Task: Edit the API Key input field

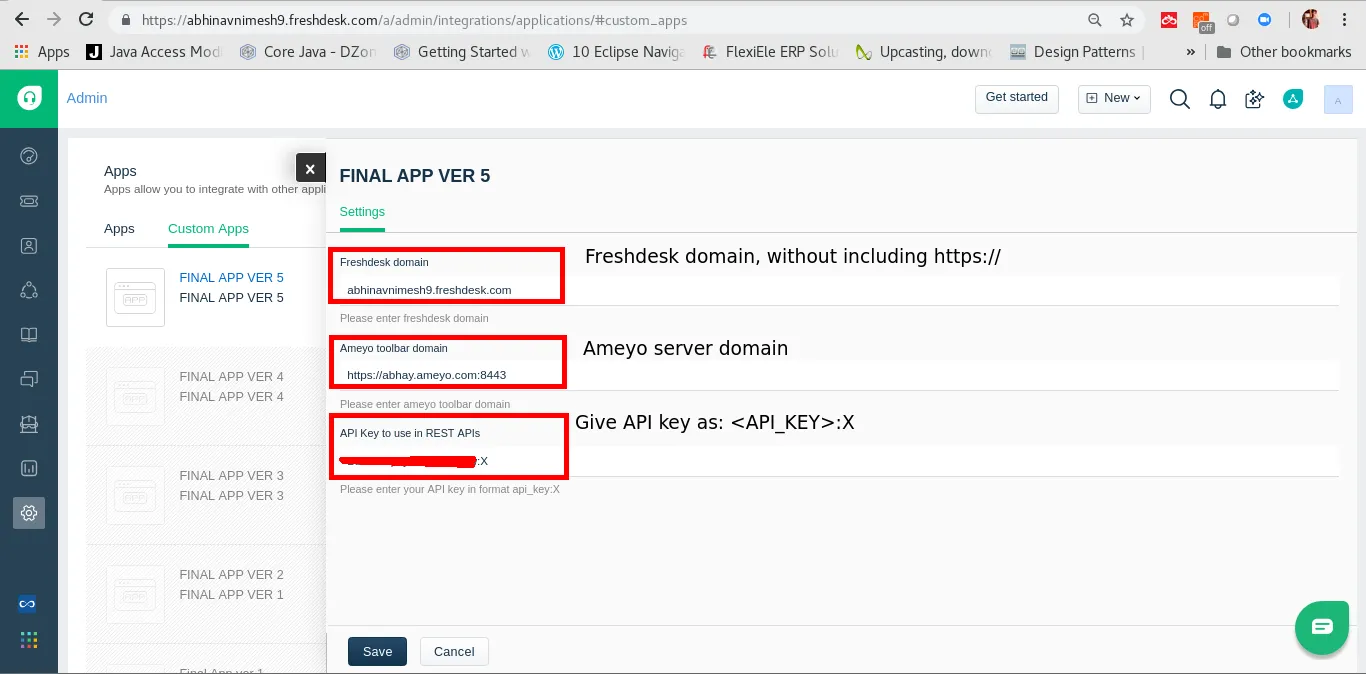Action: (838, 461)
